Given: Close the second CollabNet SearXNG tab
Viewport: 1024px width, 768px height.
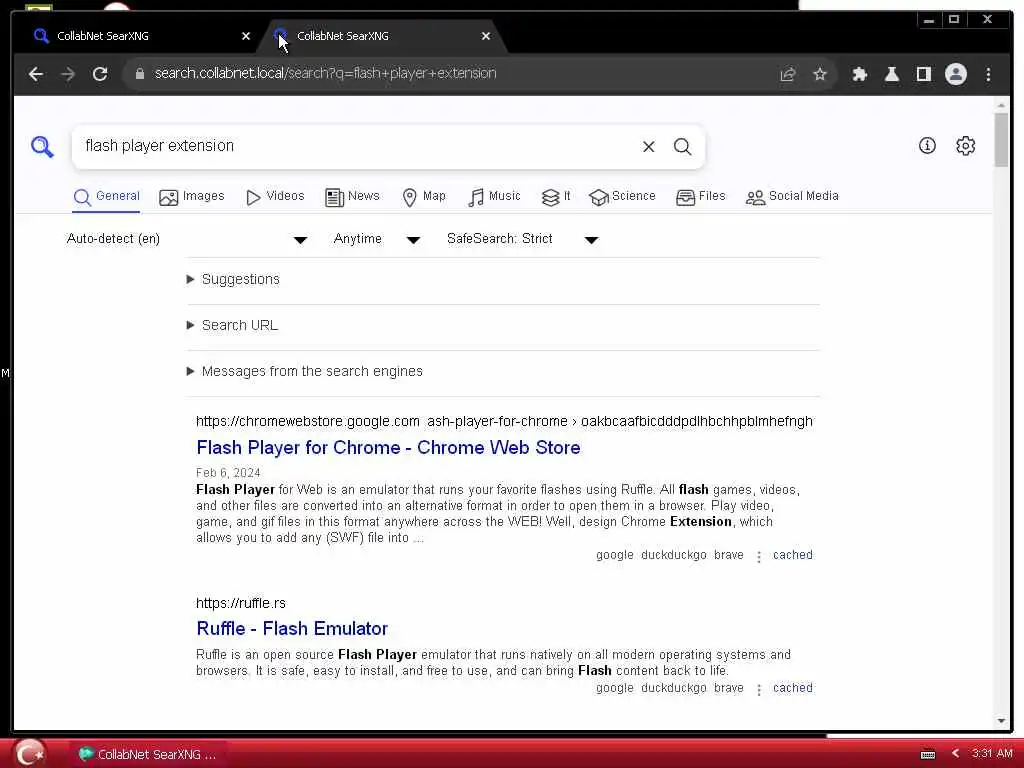Looking at the screenshot, I should pos(485,36).
